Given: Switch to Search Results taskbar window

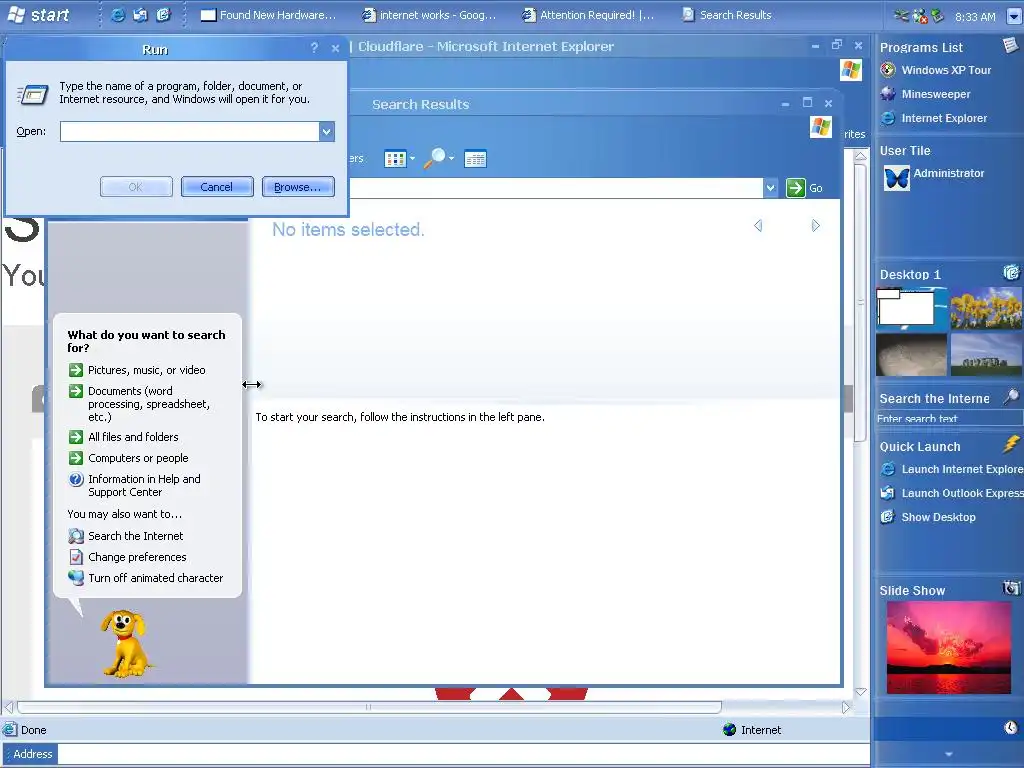Looking at the screenshot, I should [x=727, y=14].
